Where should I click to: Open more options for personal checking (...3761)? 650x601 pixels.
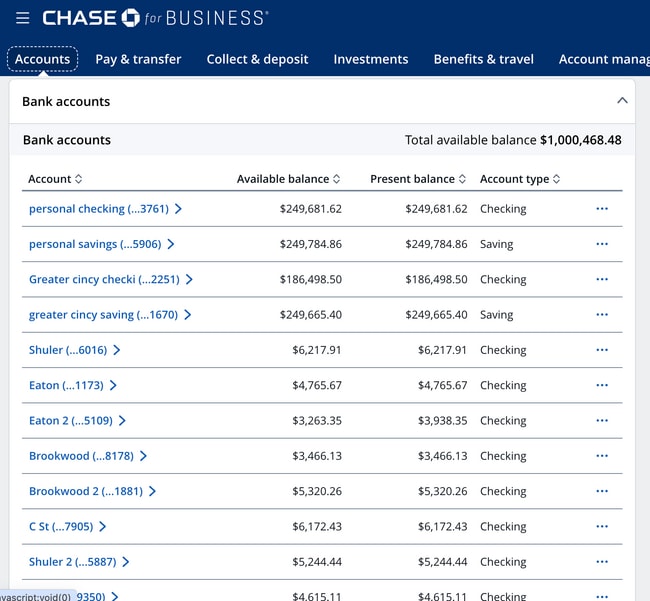602,208
